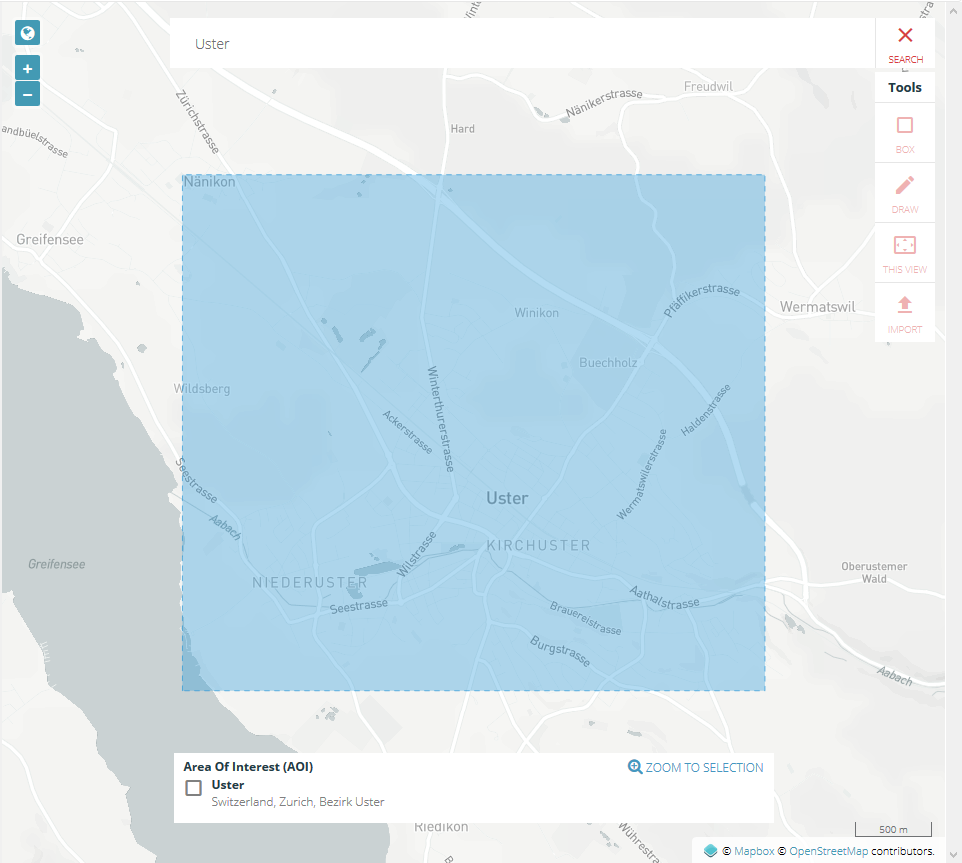The image size is (962, 863).
Task: Open the OpenStreetMap attribution link
Action: 828,851
